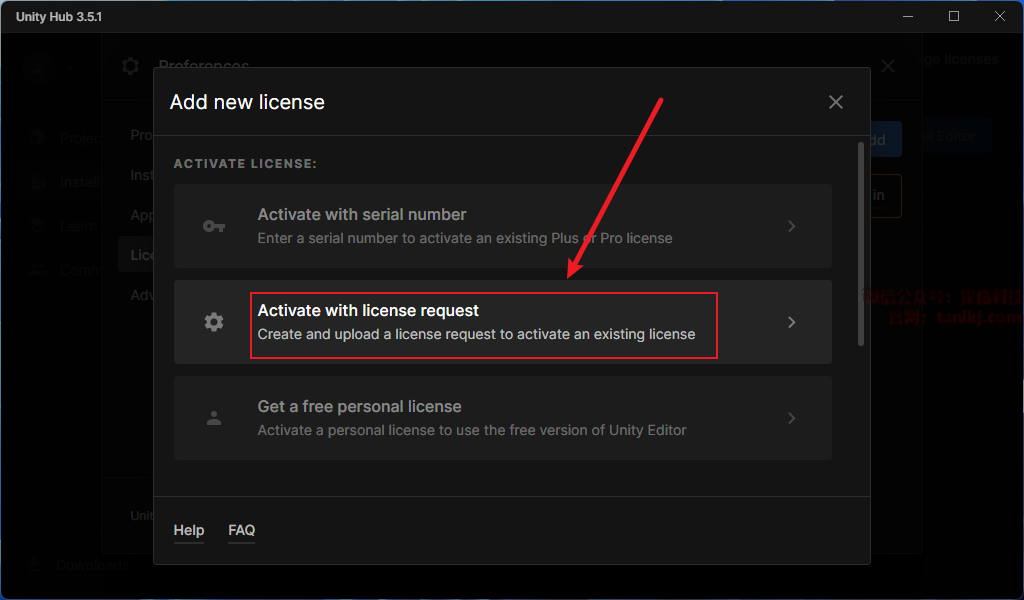Click the Preferences gear icon in the header
The width and height of the screenshot is (1024, 600).
[x=130, y=67]
